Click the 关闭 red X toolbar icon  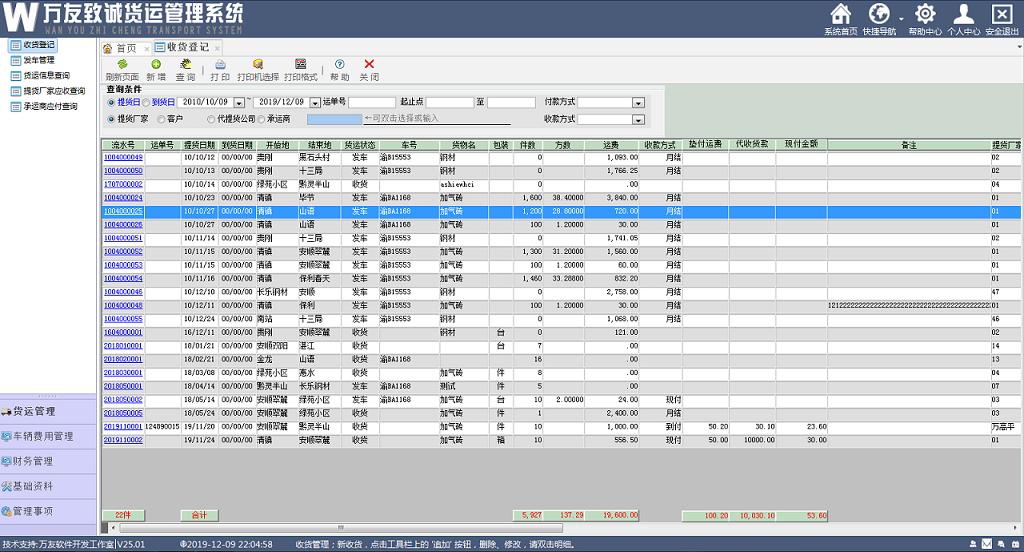click(x=369, y=64)
